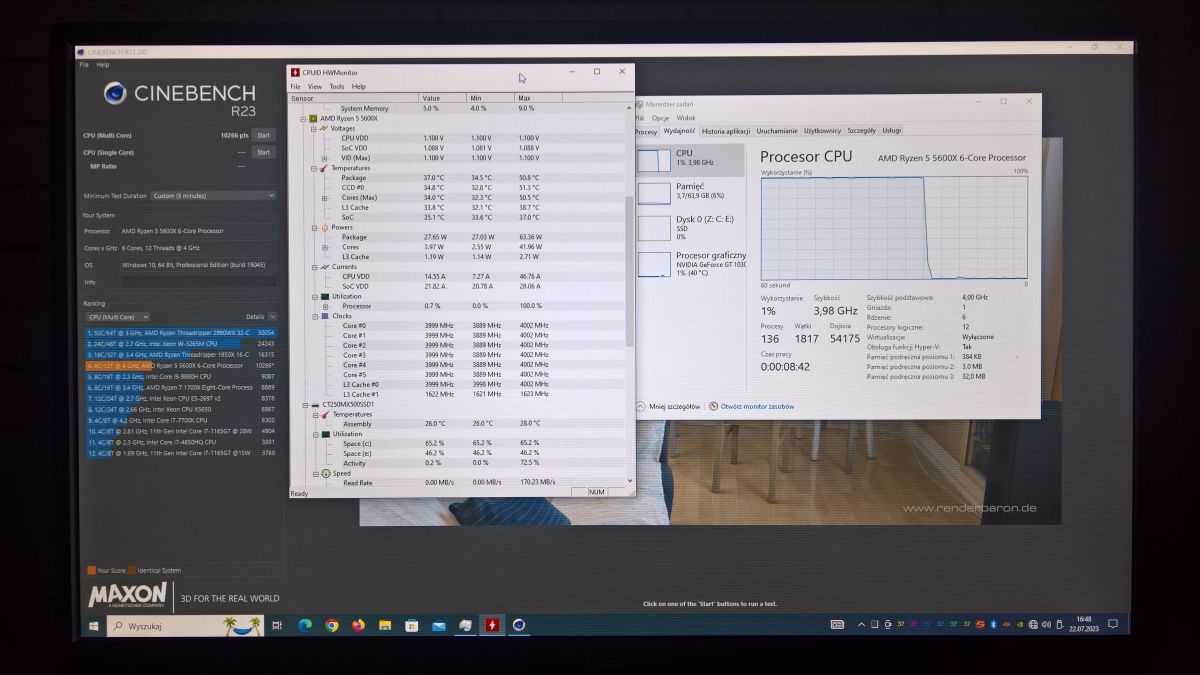
Task: Open Opcje menu in Task Manager
Action: click(661, 118)
